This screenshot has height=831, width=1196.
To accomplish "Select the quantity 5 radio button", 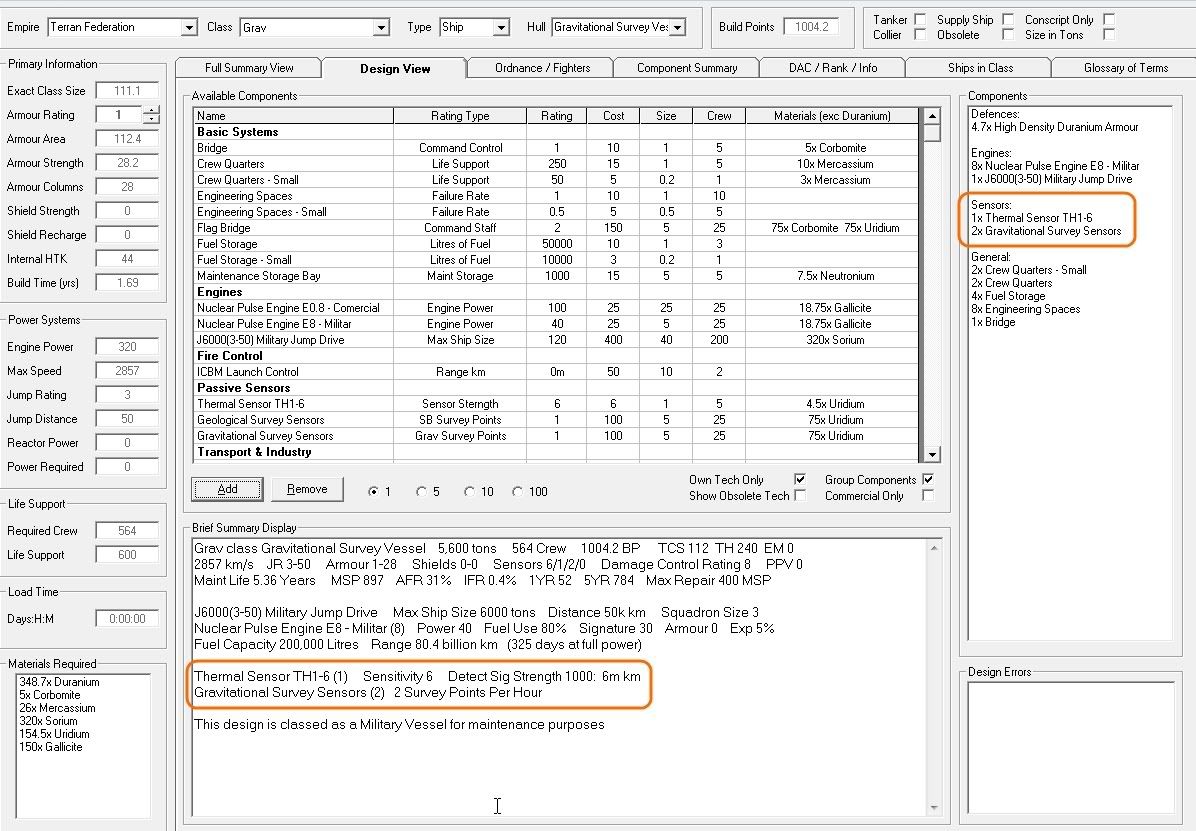I will tap(421, 491).
